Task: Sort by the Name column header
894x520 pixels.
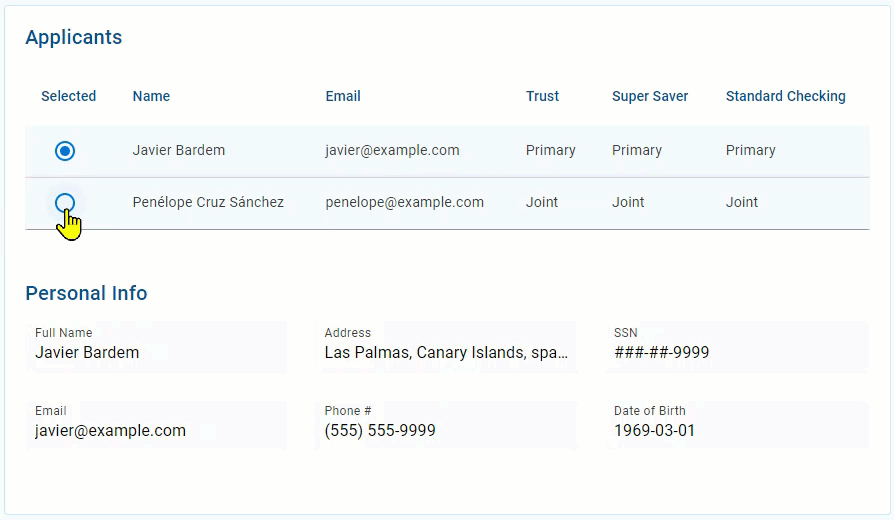Action: [151, 96]
